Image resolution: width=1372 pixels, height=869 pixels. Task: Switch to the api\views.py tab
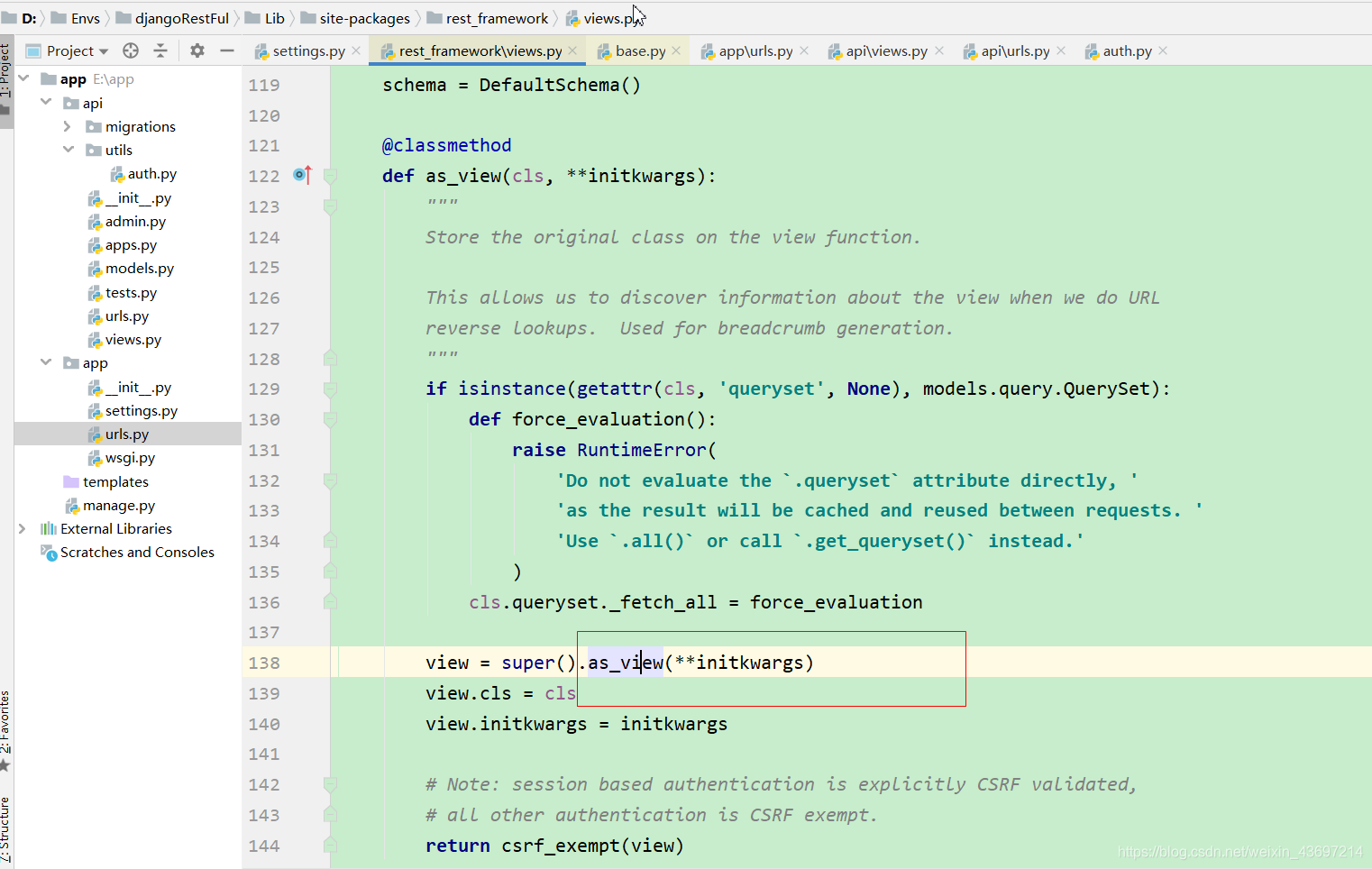pos(886,51)
